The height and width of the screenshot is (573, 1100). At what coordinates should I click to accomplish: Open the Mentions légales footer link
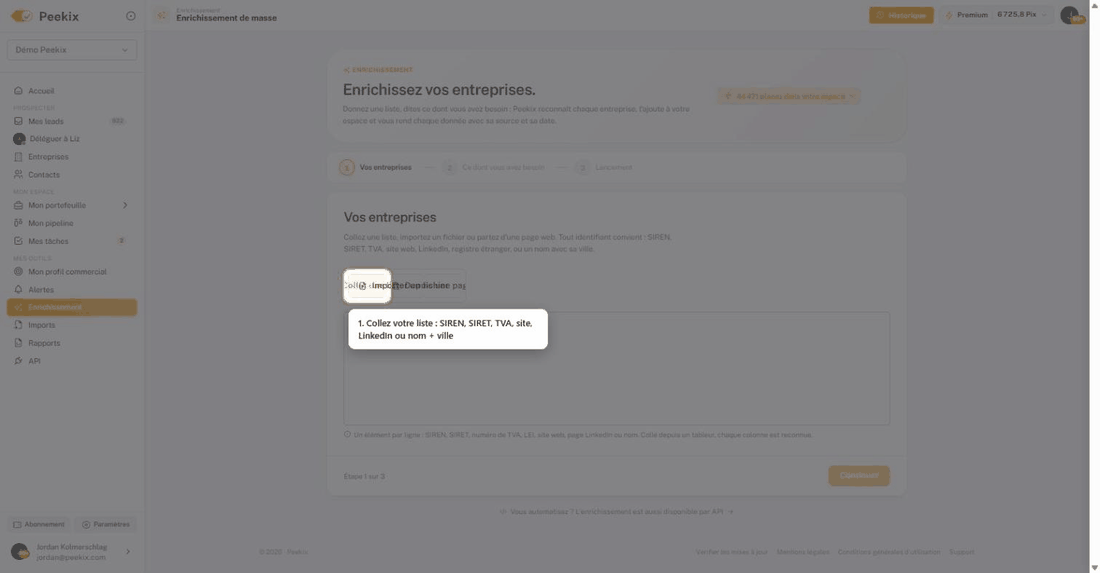[803, 552]
